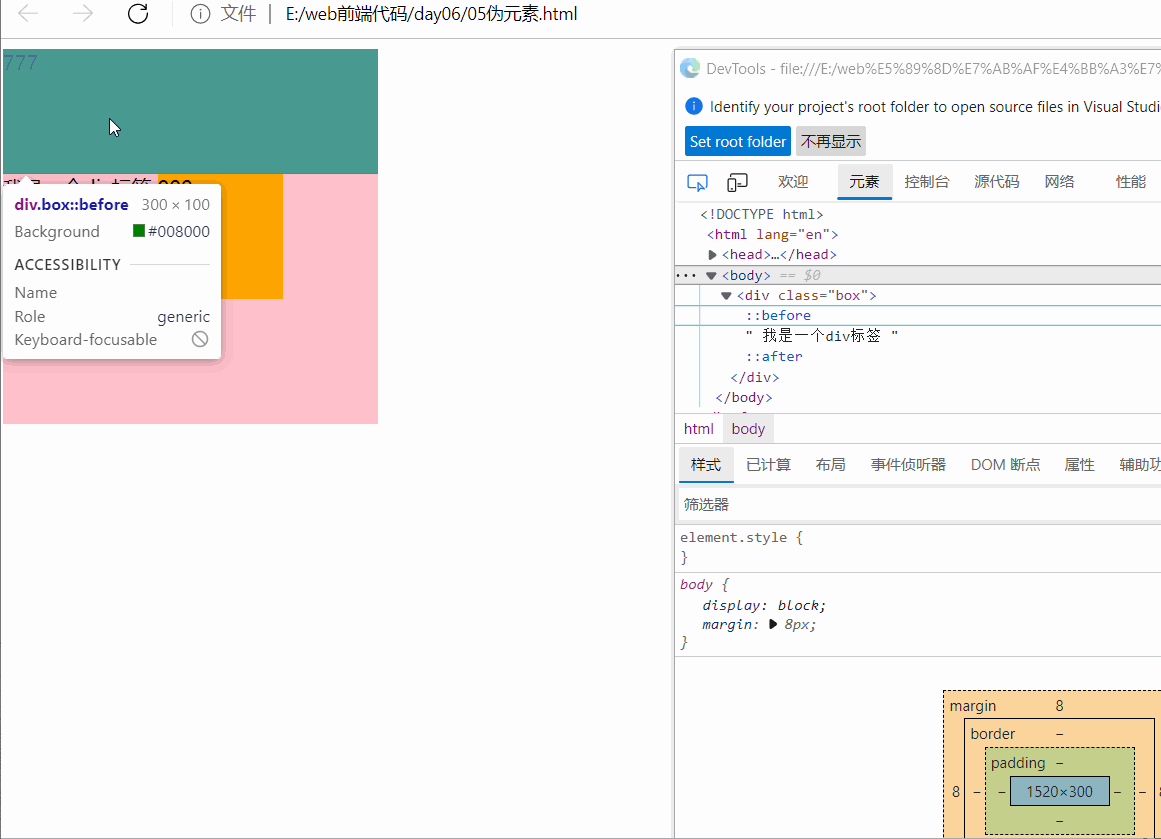Open the 性能 tab
1161x839 pixels.
click(x=1131, y=181)
